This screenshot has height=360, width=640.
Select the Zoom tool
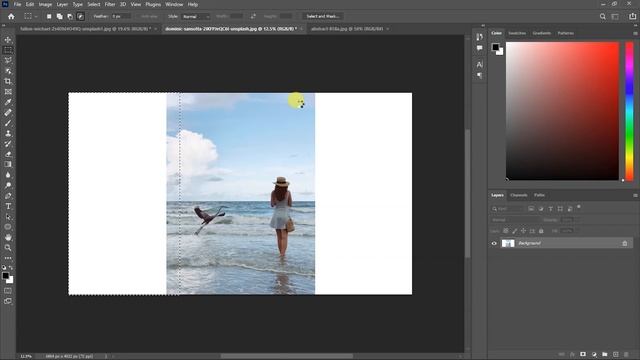(8, 248)
